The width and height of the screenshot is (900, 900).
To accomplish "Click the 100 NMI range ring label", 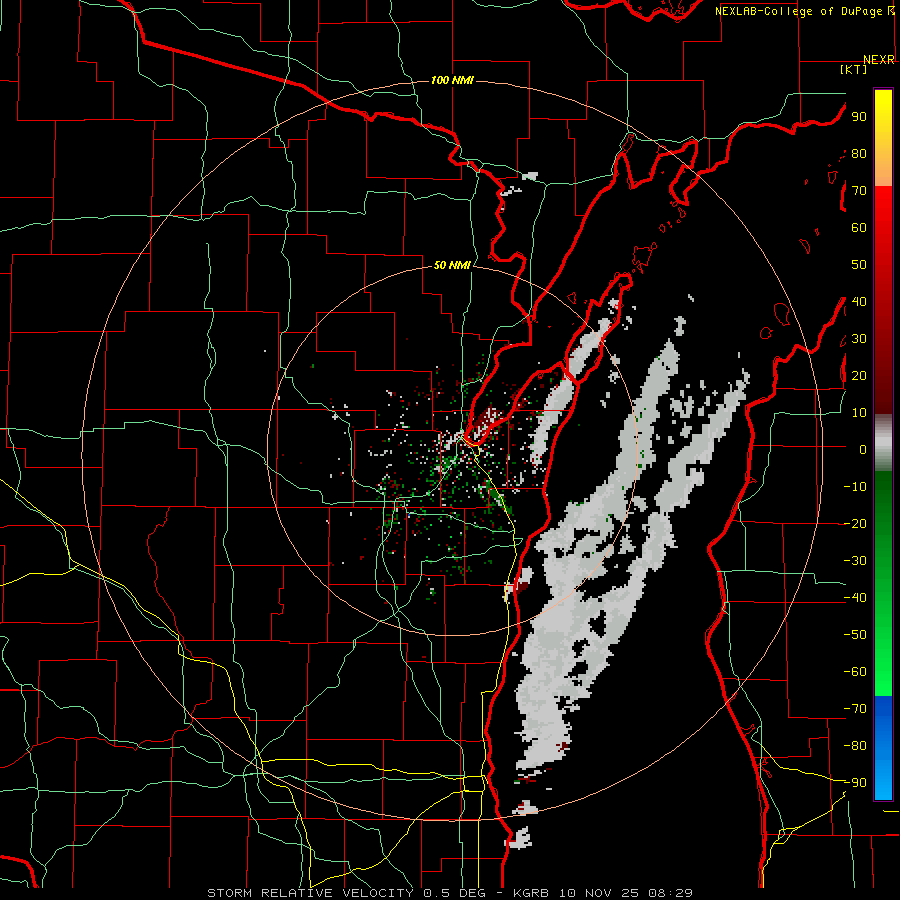I will (x=452, y=80).
